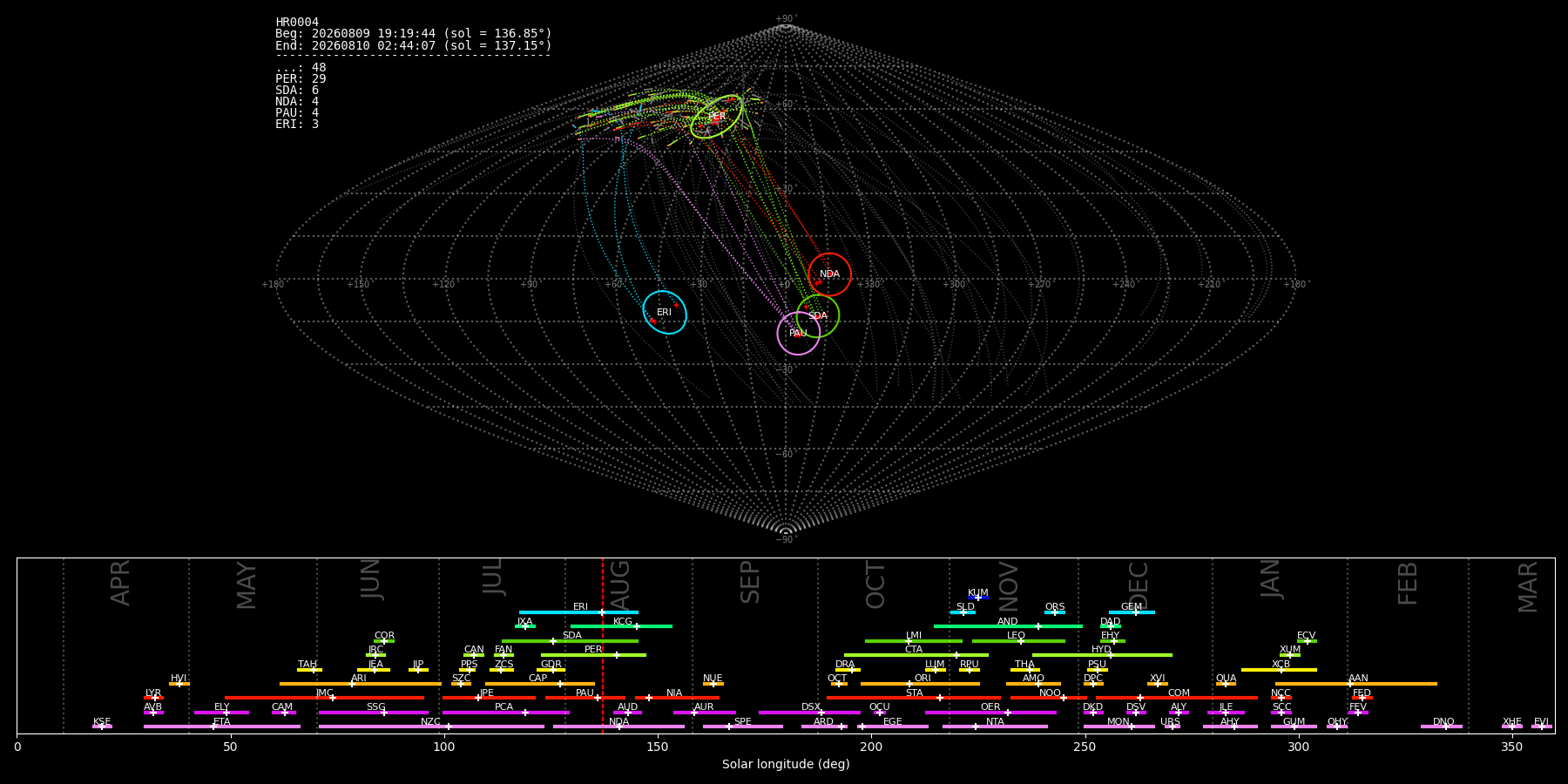Click the Solar longitude axis label
Screen dimensions: 1568x784
click(786, 764)
